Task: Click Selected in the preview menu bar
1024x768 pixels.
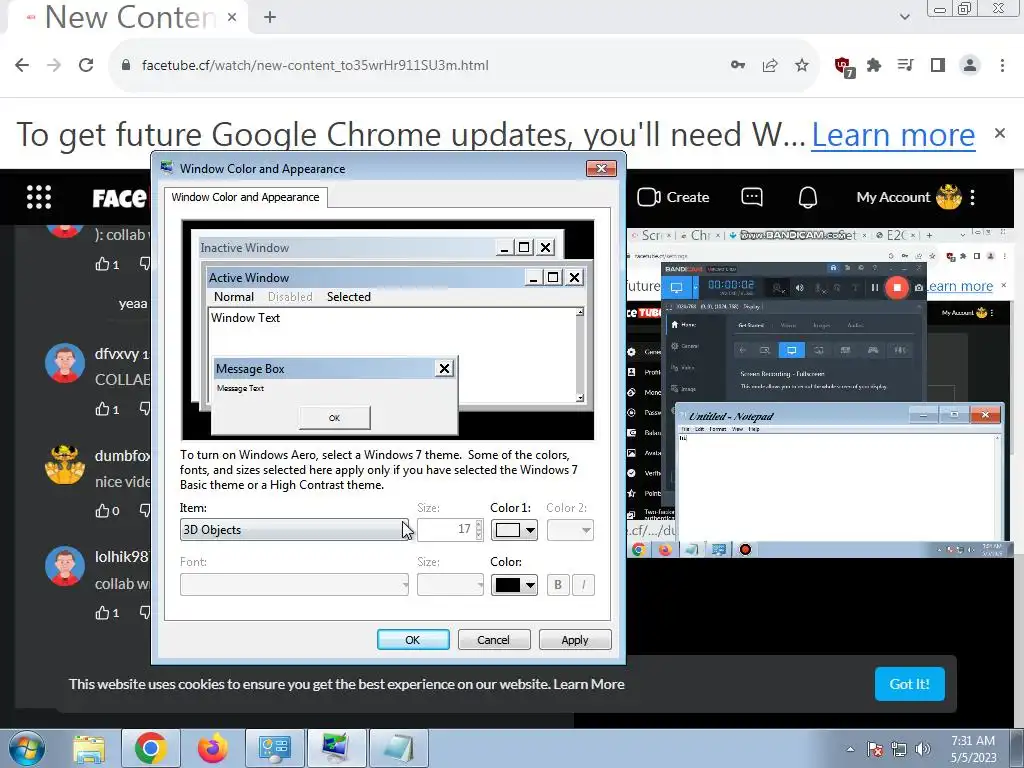Action: click(x=349, y=297)
